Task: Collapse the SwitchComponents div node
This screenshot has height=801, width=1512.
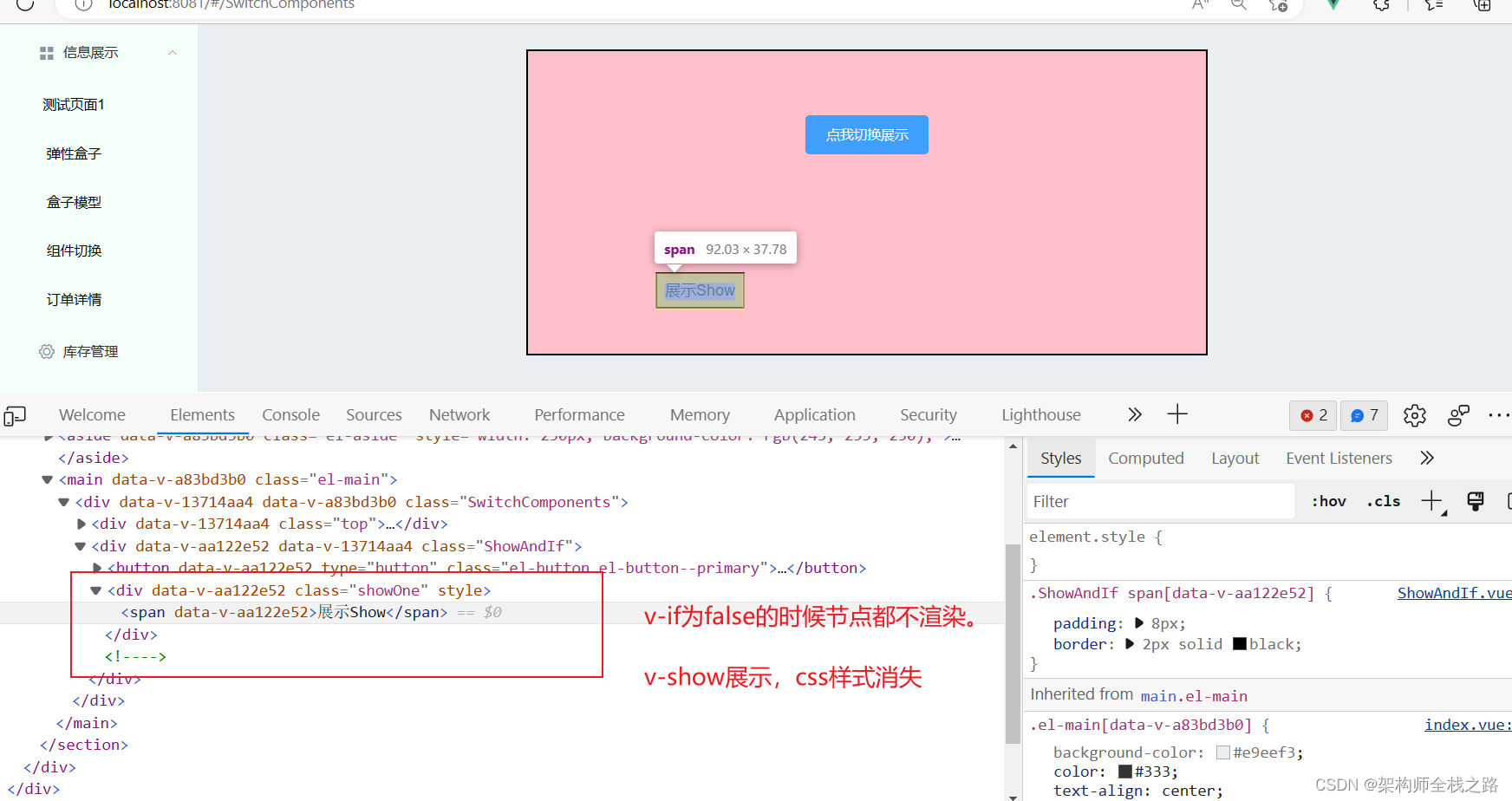Action: [63, 502]
